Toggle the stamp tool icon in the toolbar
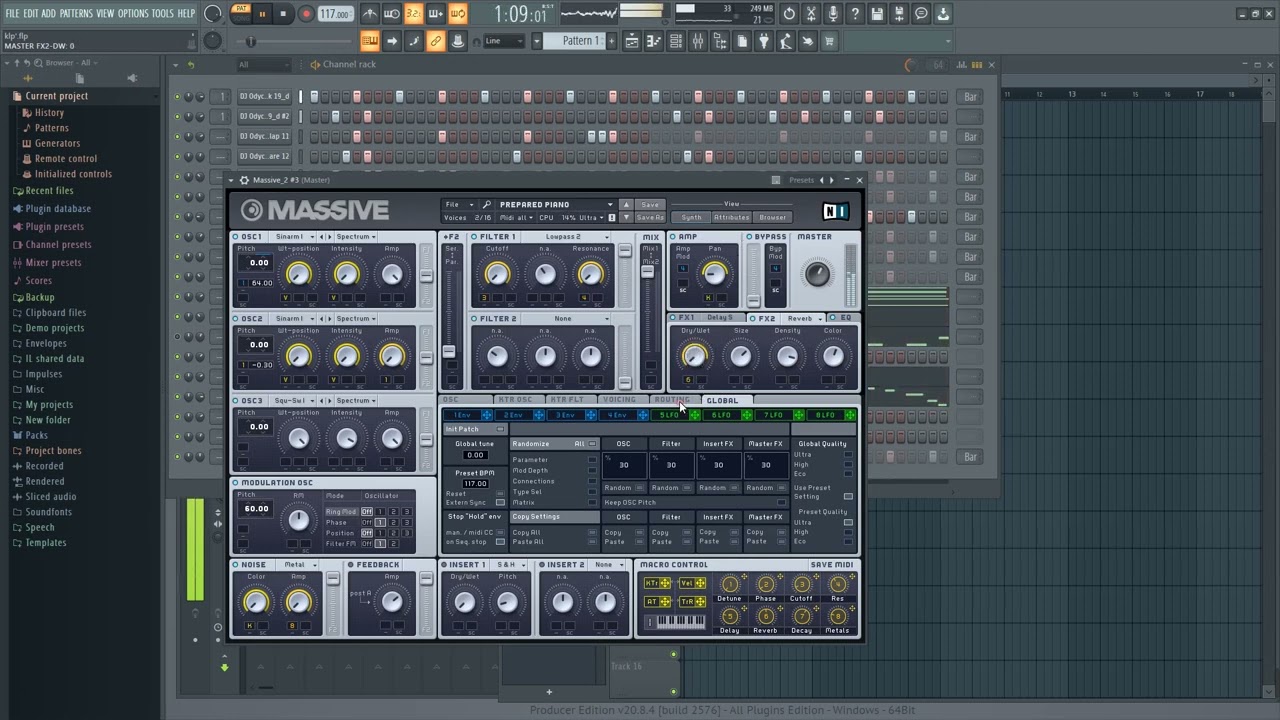 [458, 41]
